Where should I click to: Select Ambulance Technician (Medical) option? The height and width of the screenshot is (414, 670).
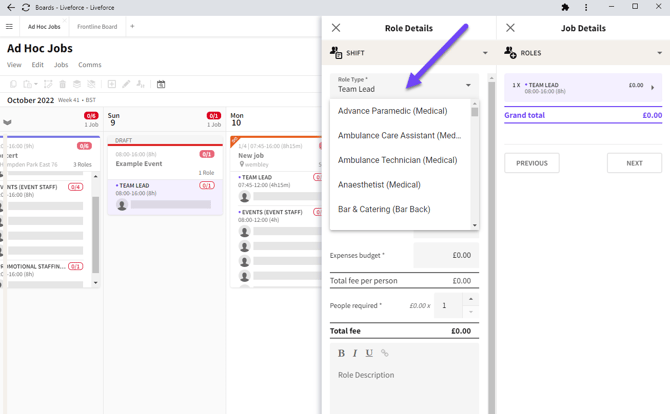click(x=400, y=160)
